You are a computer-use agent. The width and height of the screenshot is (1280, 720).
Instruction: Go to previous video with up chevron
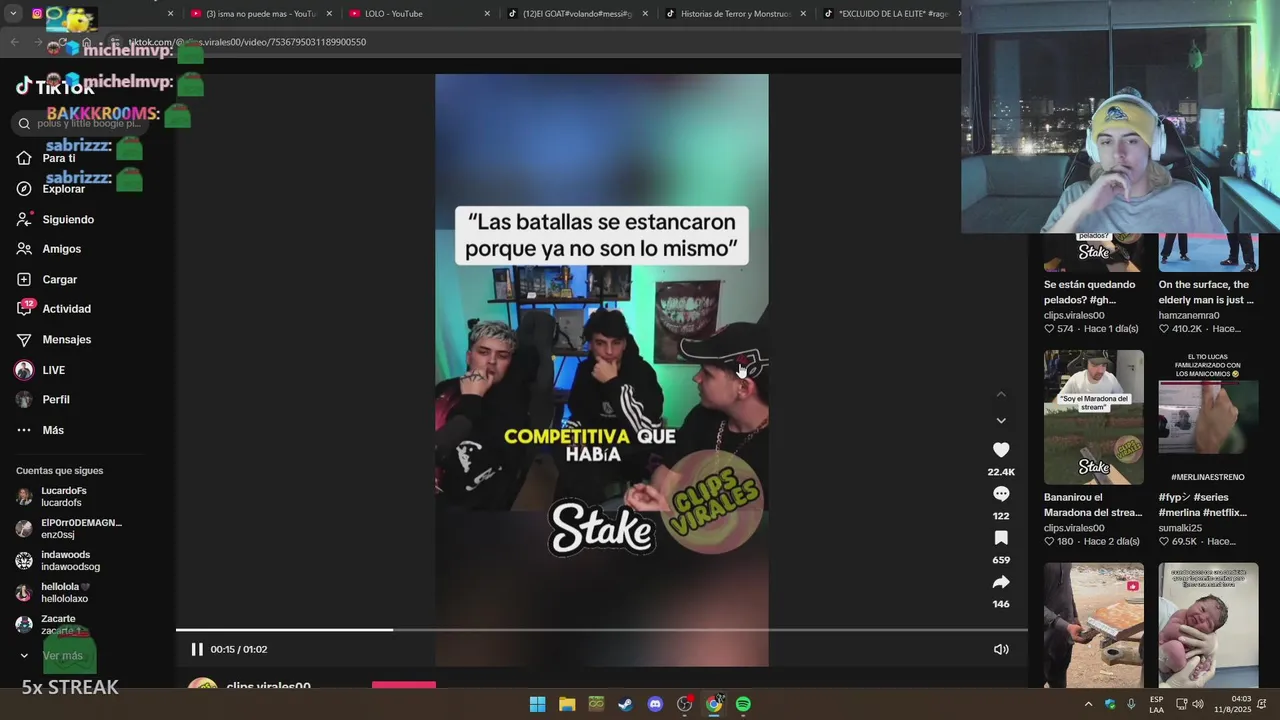pos(1001,394)
